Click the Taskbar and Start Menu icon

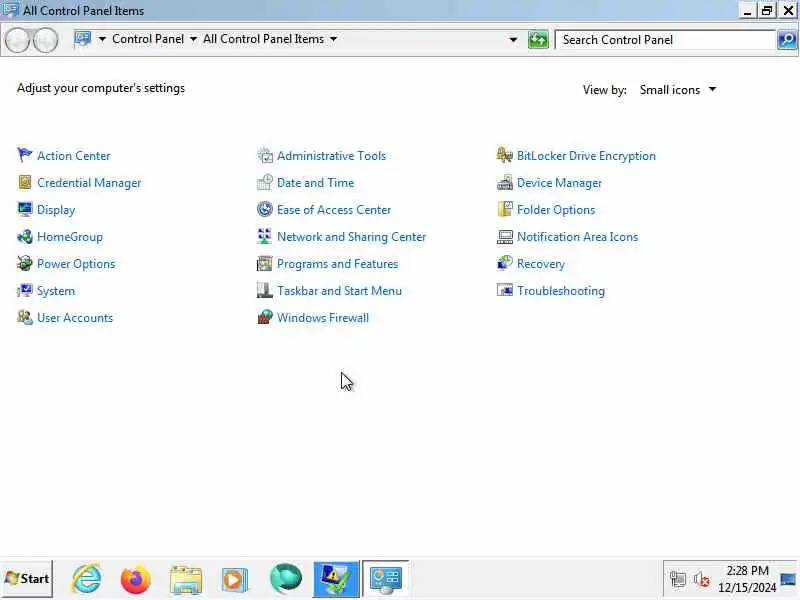pos(265,290)
